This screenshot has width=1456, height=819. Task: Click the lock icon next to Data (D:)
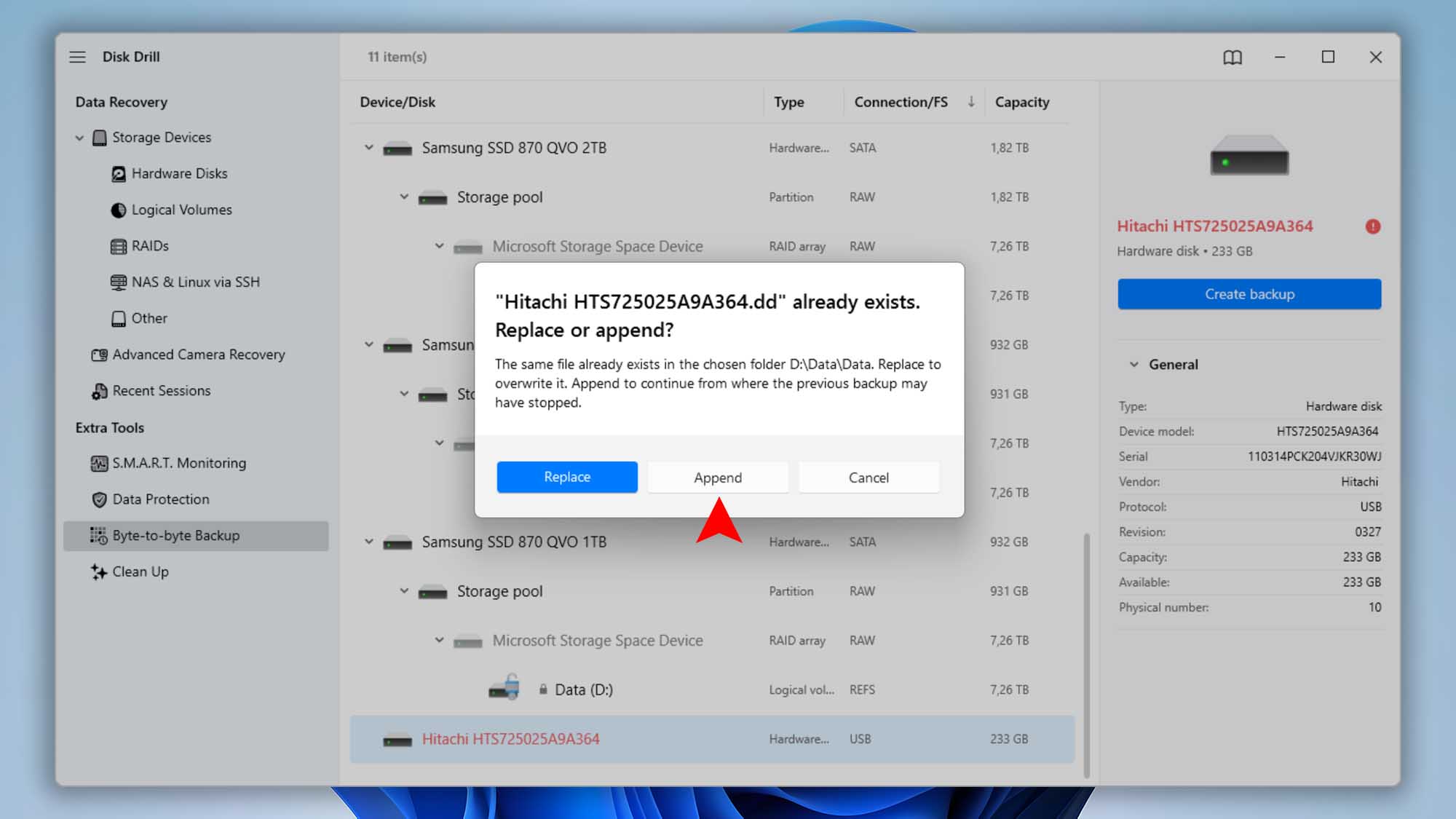[543, 689]
